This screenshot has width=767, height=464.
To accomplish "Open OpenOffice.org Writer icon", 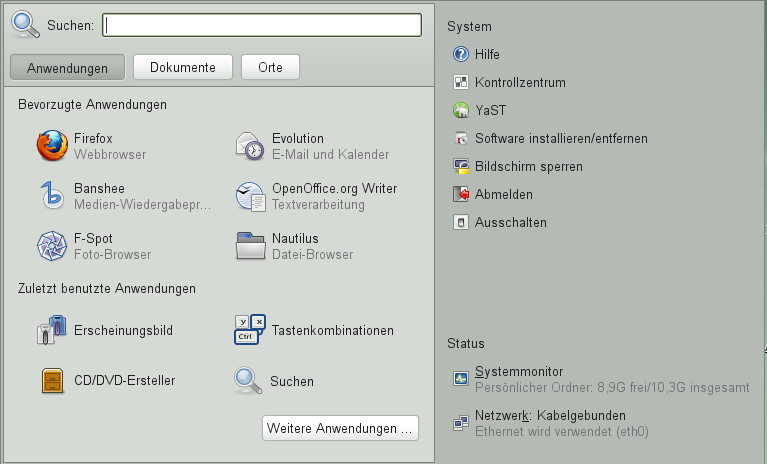I will pos(249,196).
